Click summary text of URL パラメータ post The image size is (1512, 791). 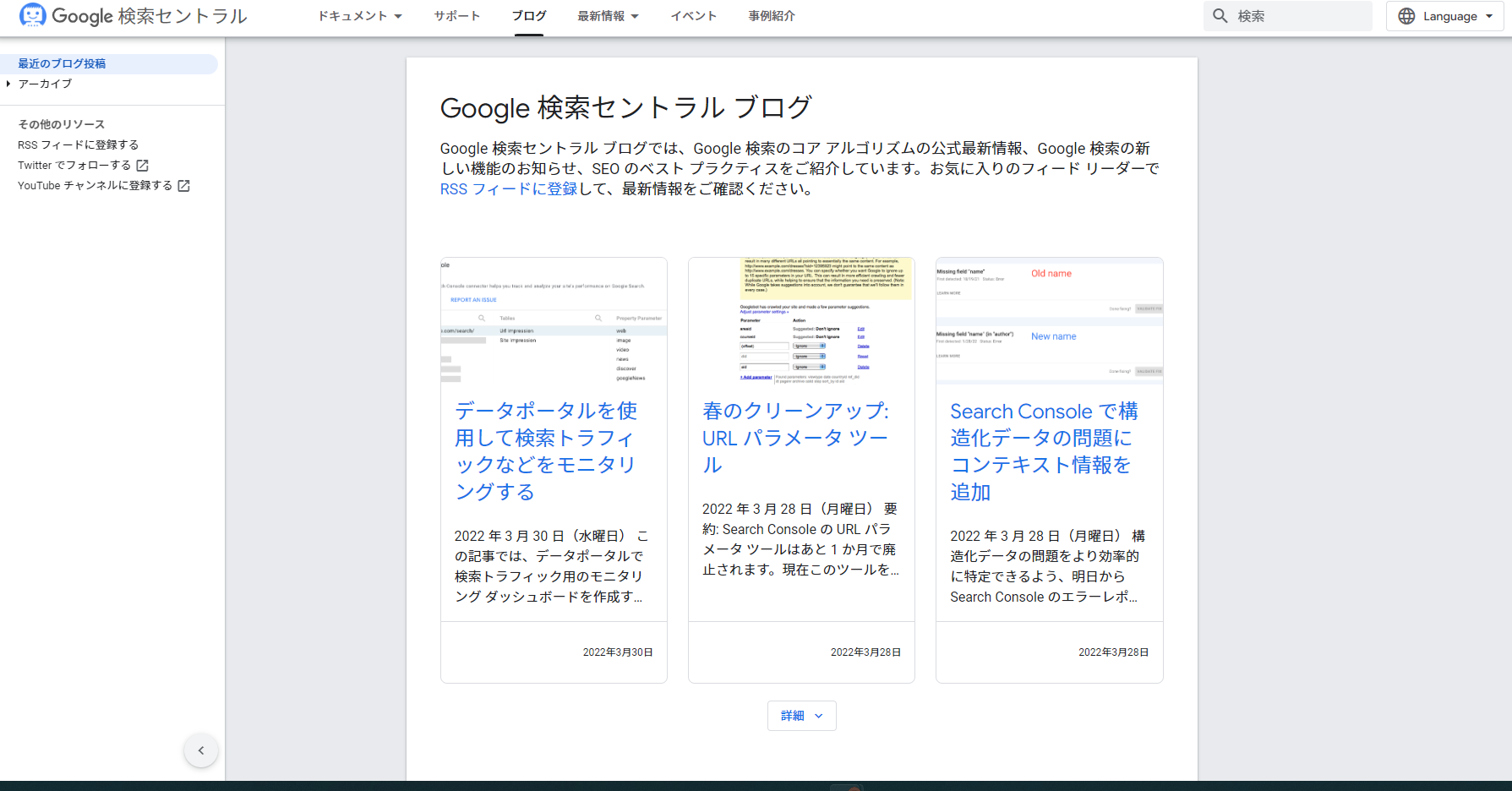pos(800,539)
